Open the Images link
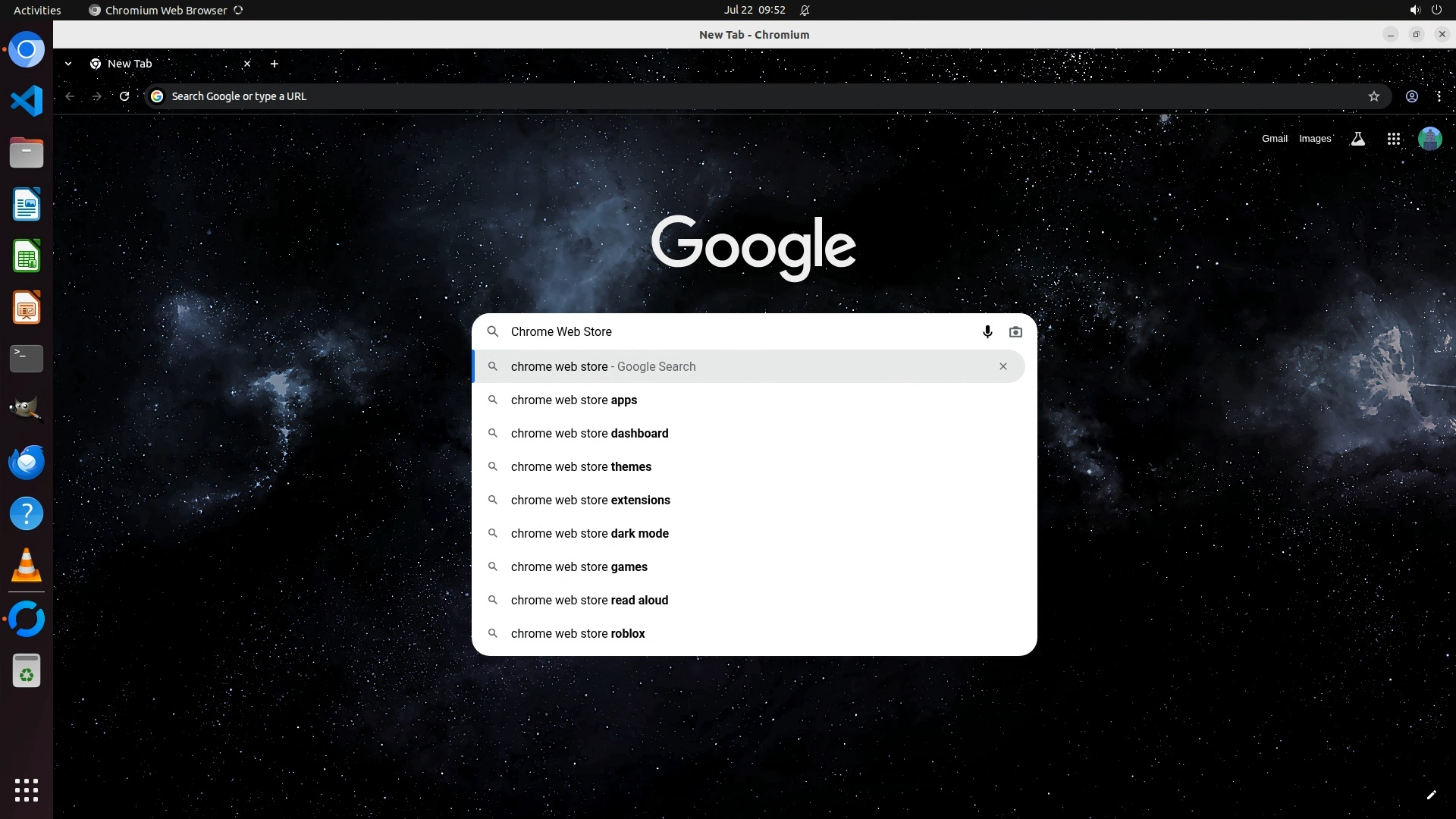 1314,139
